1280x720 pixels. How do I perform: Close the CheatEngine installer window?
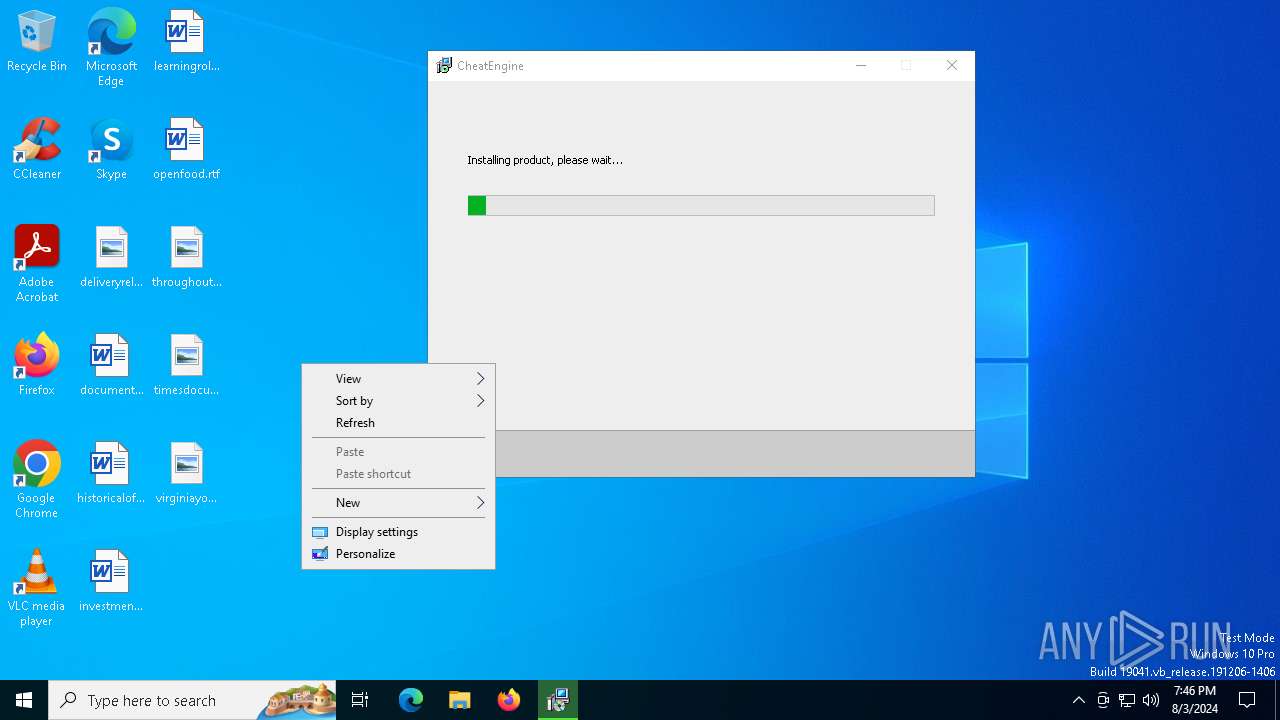pyautogui.click(x=952, y=66)
